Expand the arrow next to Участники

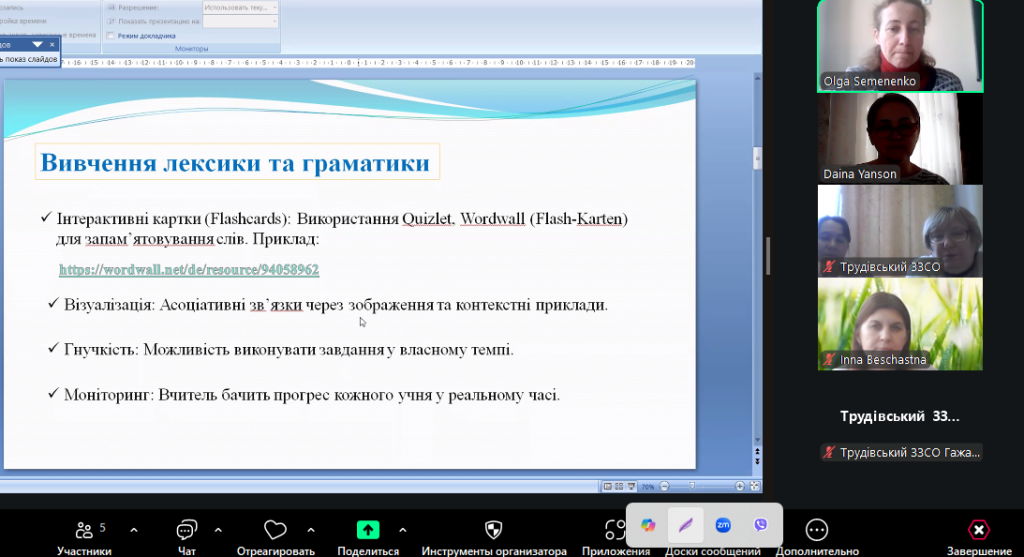pos(134,529)
